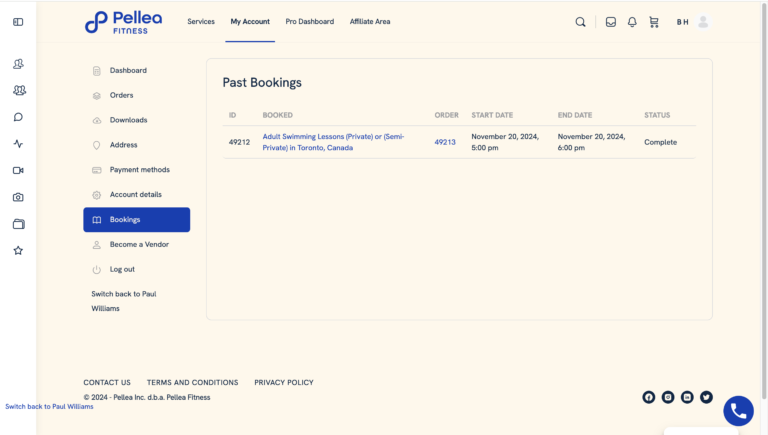Click the START DATE column header
This screenshot has height=435, width=768.
pyautogui.click(x=492, y=115)
